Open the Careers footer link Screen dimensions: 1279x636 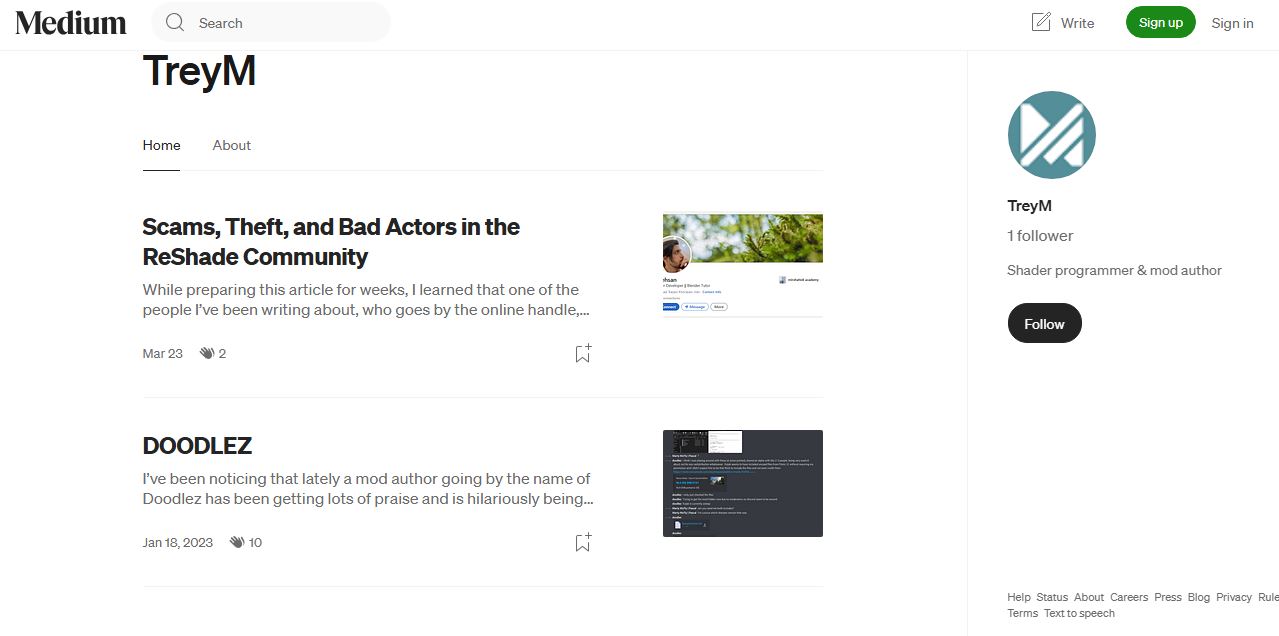pyautogui.click(x=1129, y=597)
